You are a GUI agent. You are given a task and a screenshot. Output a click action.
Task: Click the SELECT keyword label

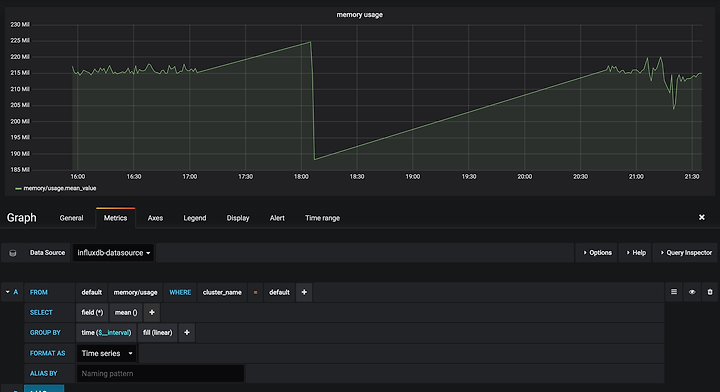click(x=41, y=312)
